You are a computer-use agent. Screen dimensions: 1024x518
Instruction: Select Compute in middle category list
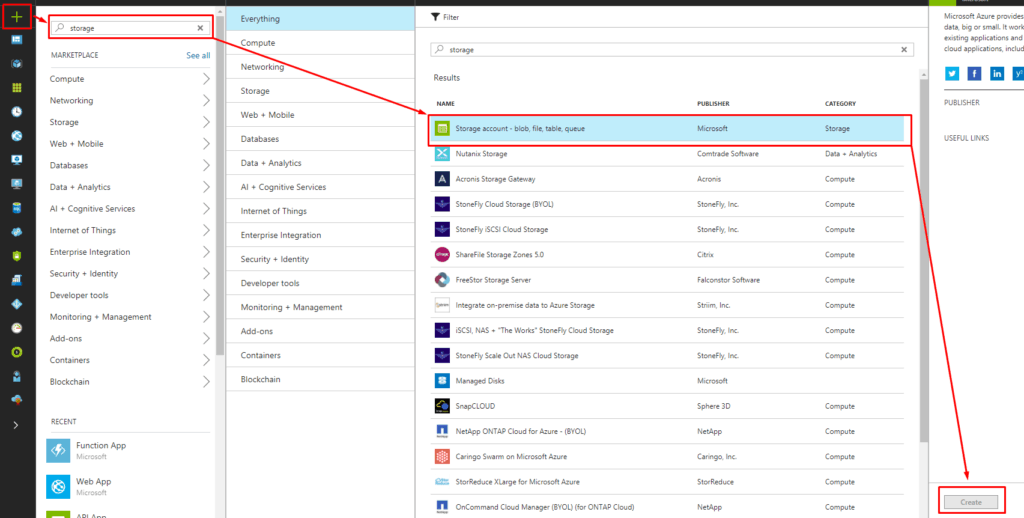point(320,43)
